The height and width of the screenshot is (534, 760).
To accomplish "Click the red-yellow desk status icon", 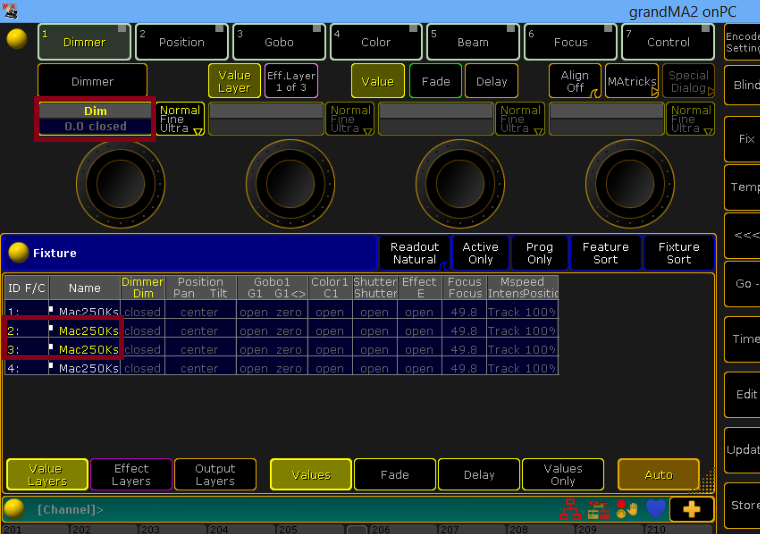I will pos(599,509).
